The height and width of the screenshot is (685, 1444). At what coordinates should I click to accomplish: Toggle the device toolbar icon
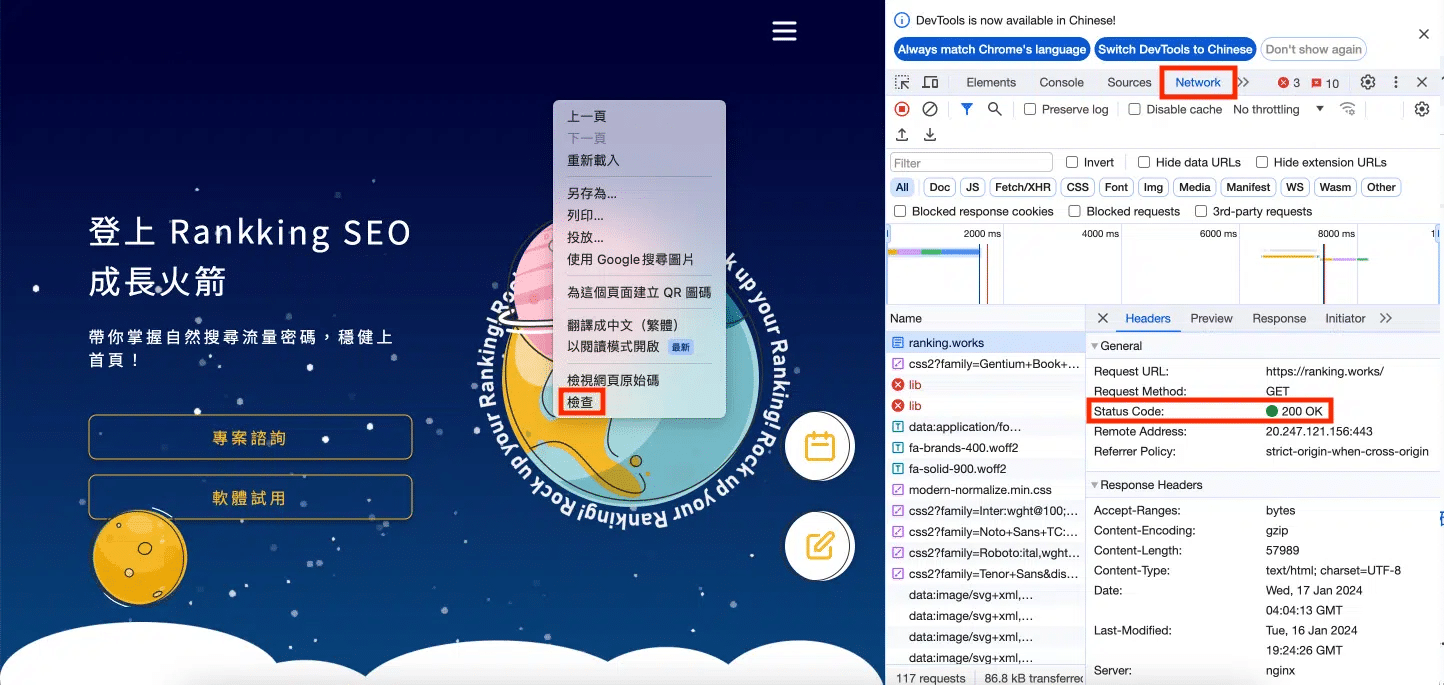930,82
